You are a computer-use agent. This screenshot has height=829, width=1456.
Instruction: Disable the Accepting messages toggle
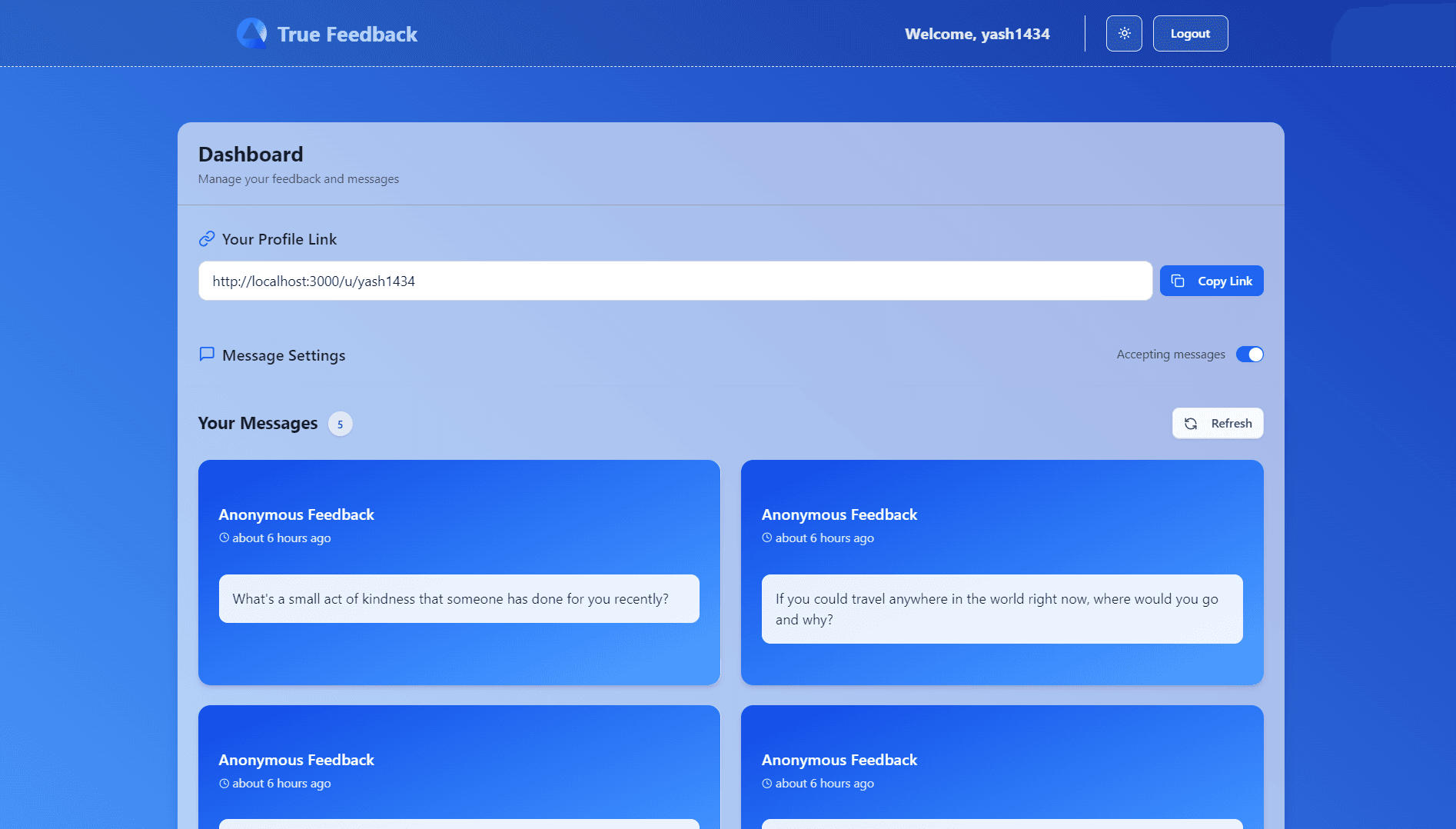click(x=1249, y=355)
